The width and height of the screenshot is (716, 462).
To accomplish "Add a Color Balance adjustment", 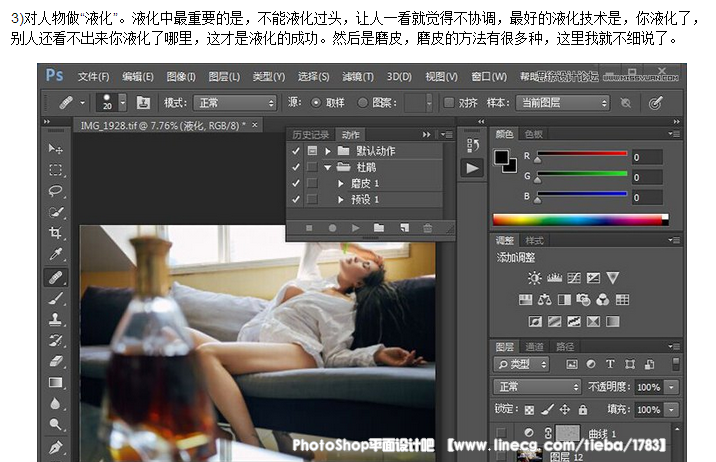I will (x=544, y=299).
